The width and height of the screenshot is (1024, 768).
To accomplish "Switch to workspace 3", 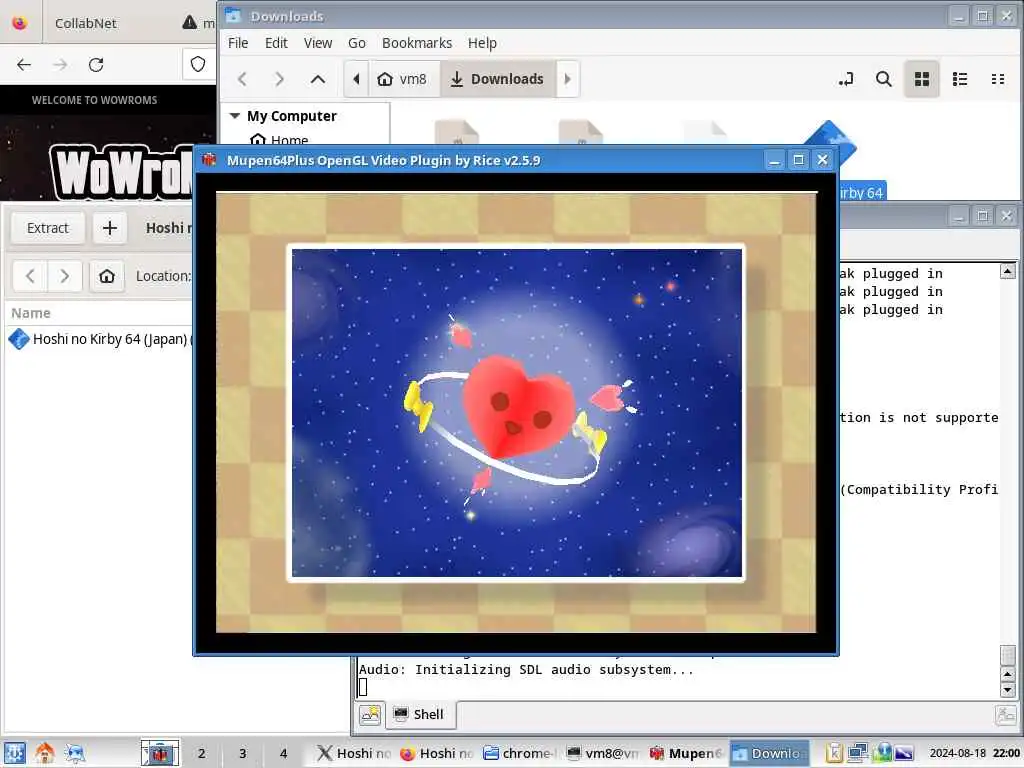I will click(242, 753).
